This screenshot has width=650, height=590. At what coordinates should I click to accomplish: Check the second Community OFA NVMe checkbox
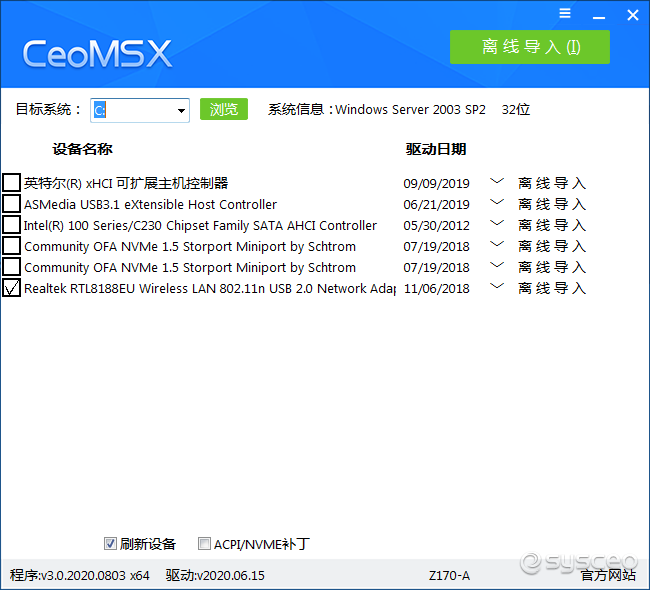pyautogui.click(x=11, y=267)
